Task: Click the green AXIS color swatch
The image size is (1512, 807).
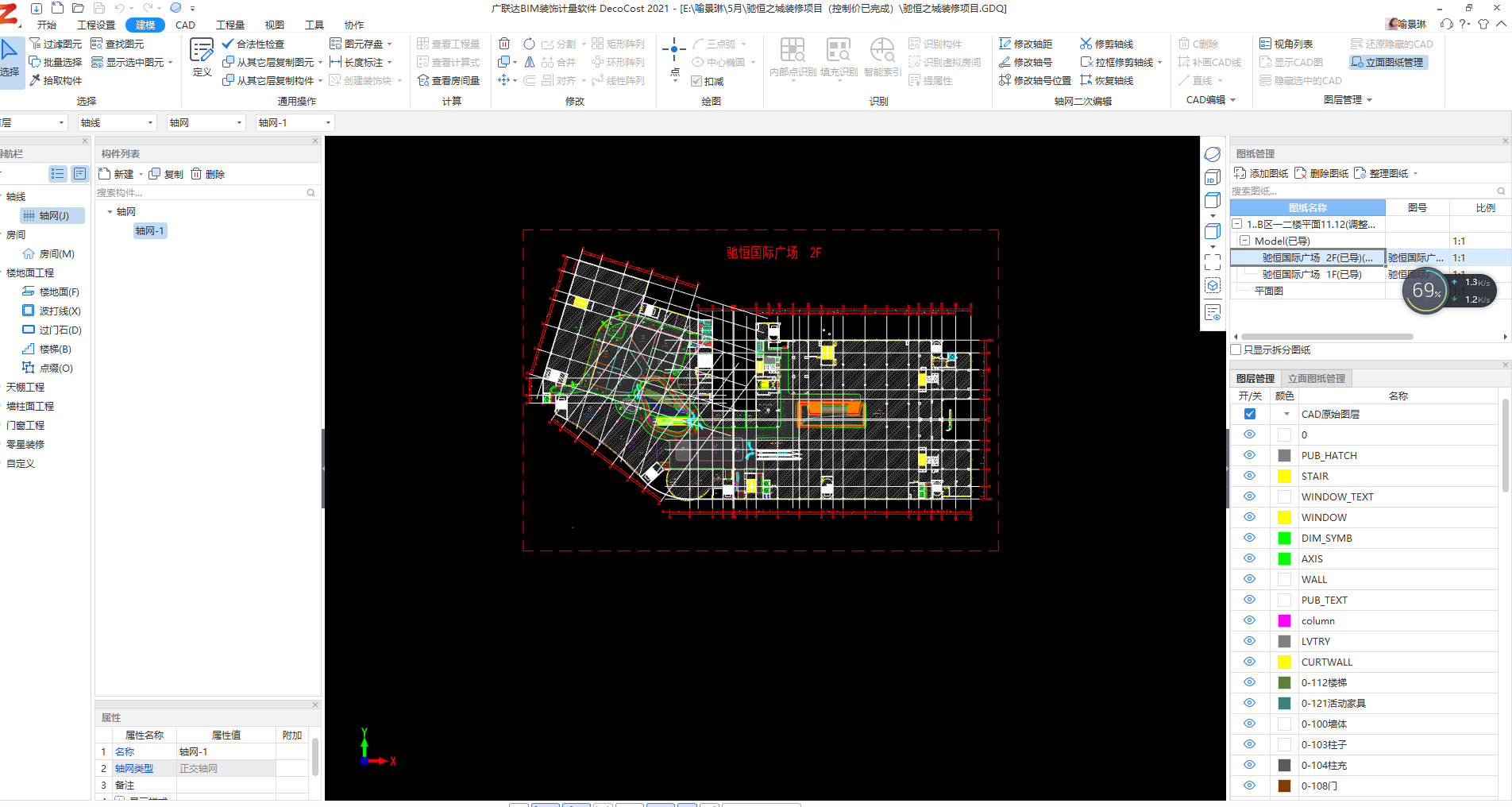Action: [1284, 558]
